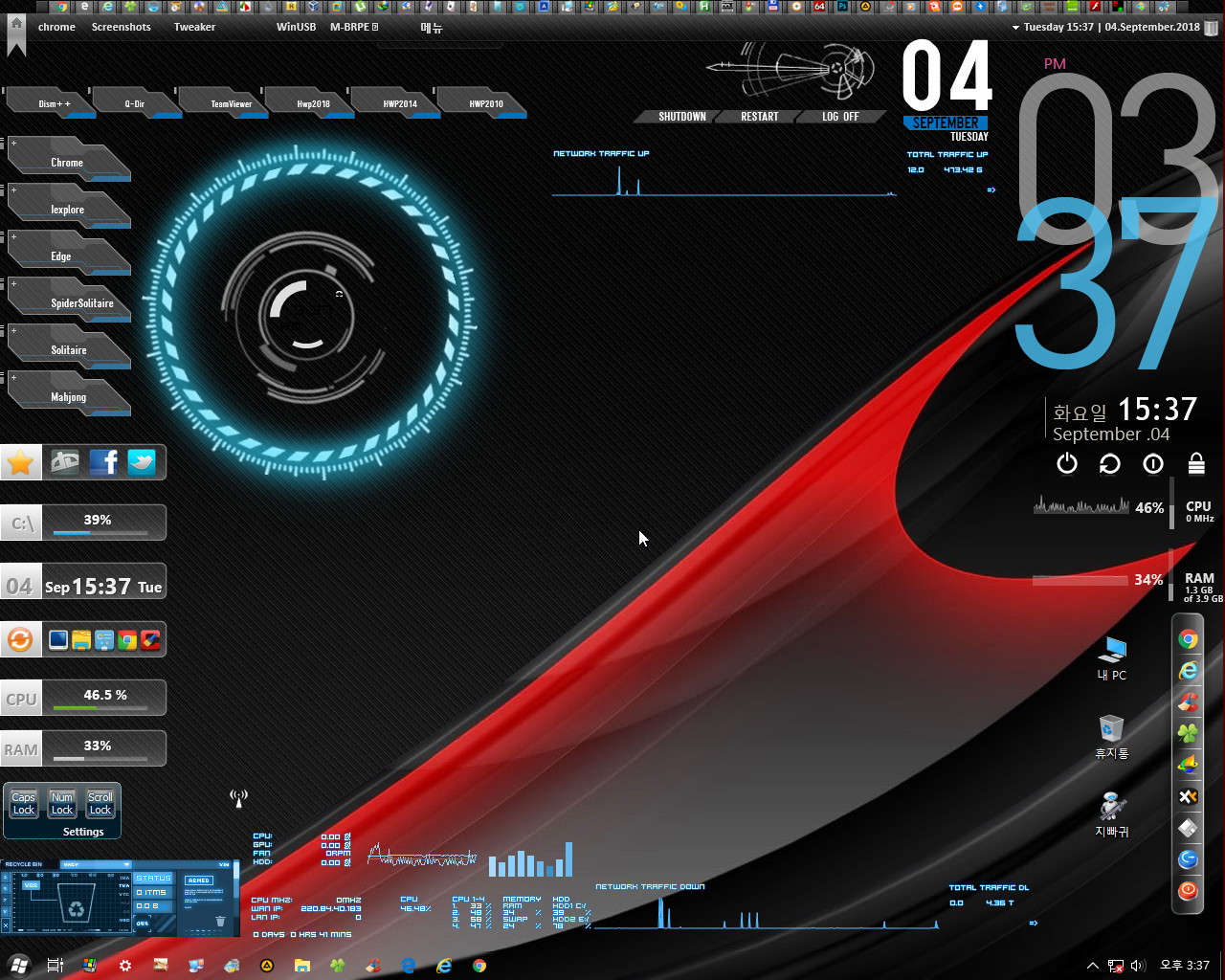This screenshot has width=1225, height=980.
Task: Launch Hwp2018 from the launcher tabs
Action: coord(311,102)
